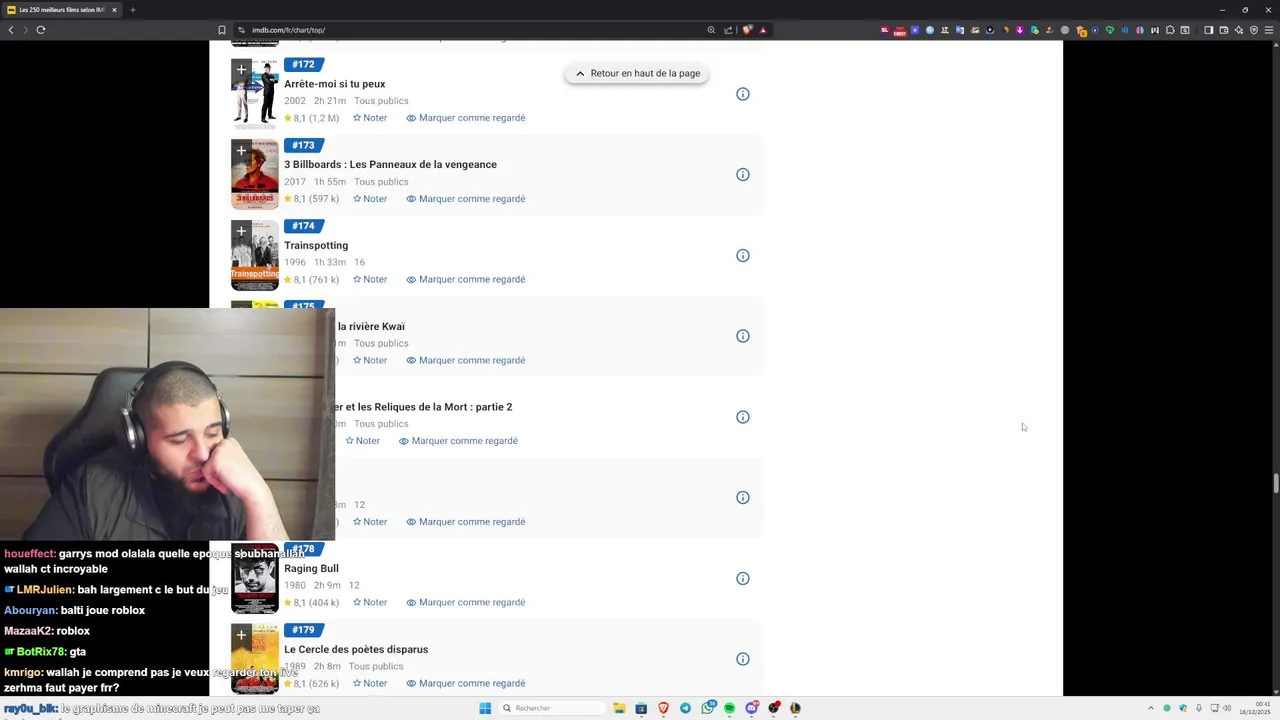
Task: Go back with browser back arrow
Action: [11, 30]
